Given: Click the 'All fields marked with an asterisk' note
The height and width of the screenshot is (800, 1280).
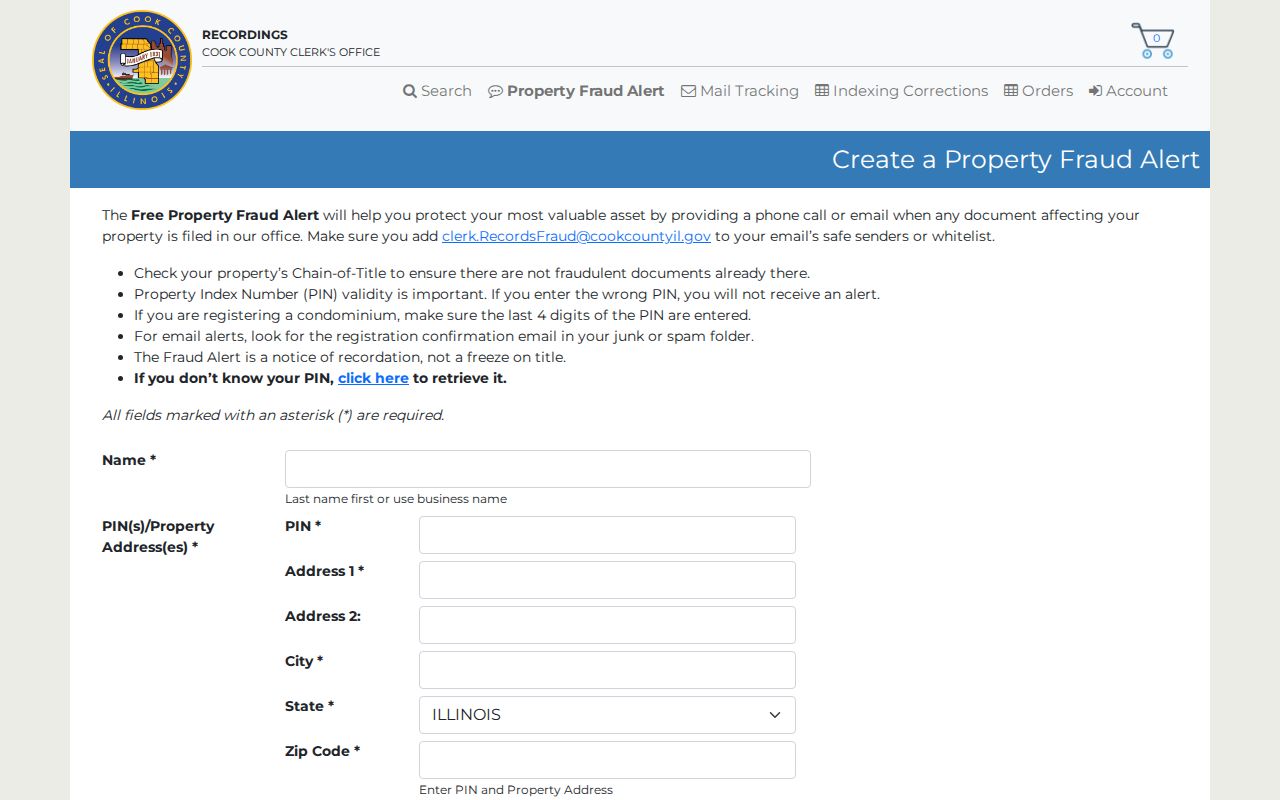Looking at the screenshot, I should (273, 415).
